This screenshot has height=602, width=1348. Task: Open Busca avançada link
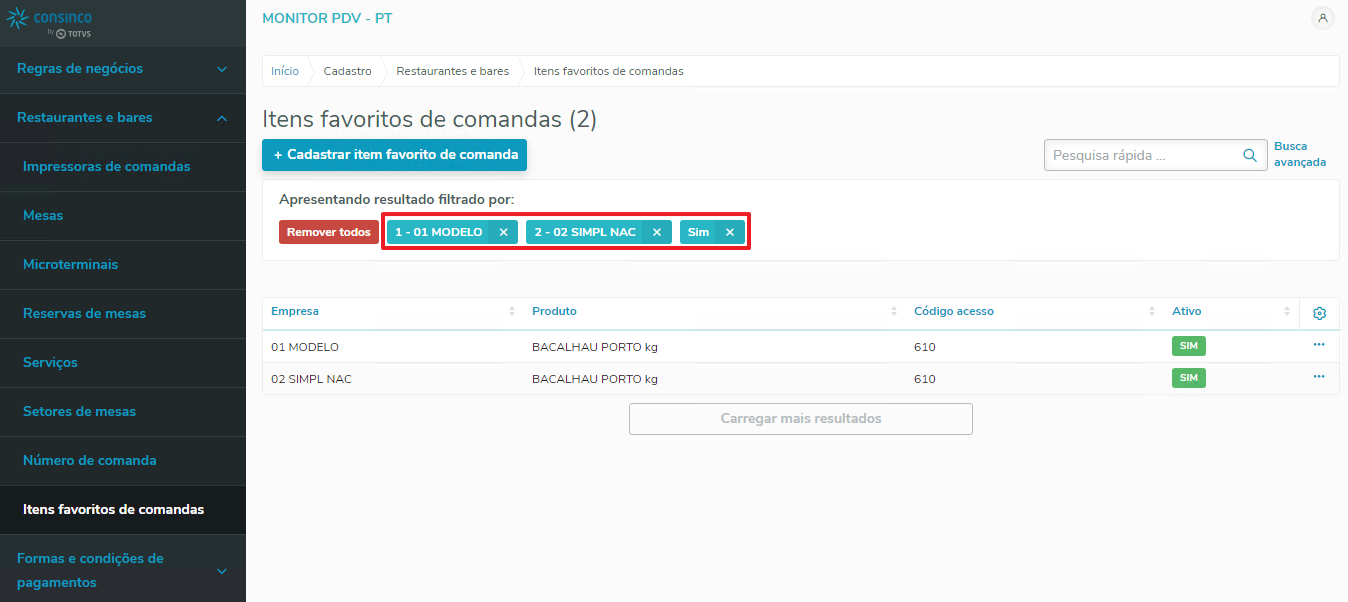tap(1299, 154)
